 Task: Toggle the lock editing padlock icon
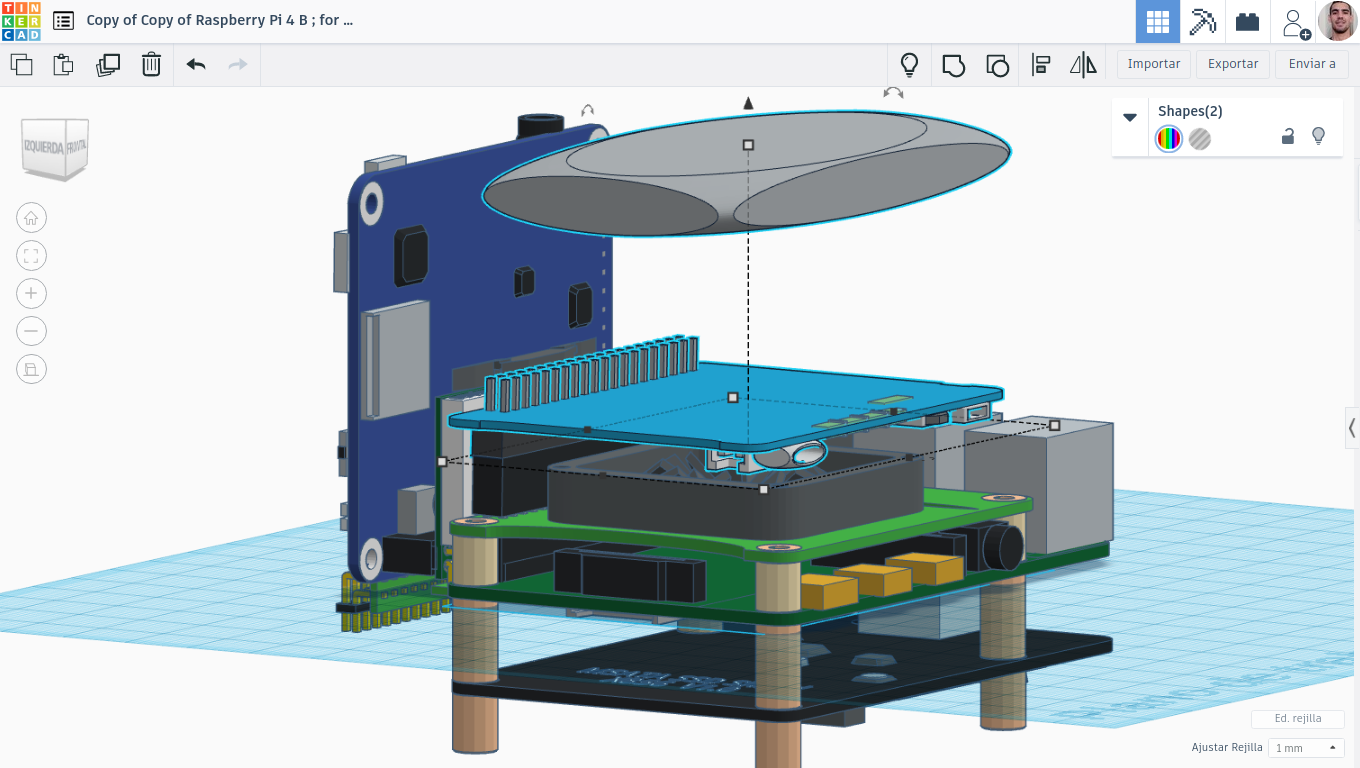point(1288,137)
